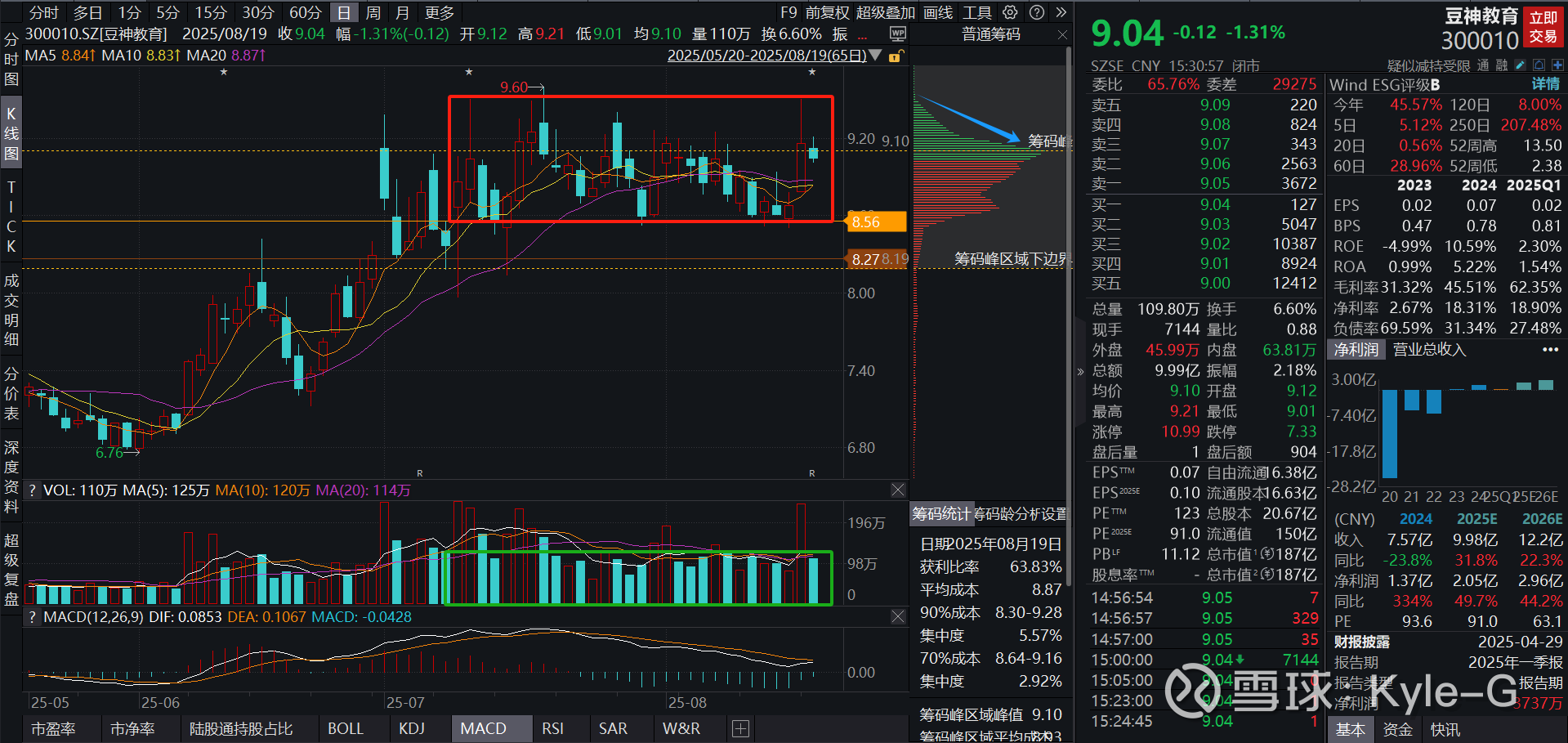Set a price alert with bell icon
Viewport: 1568px width, 743px height.
pos(1539,65)
